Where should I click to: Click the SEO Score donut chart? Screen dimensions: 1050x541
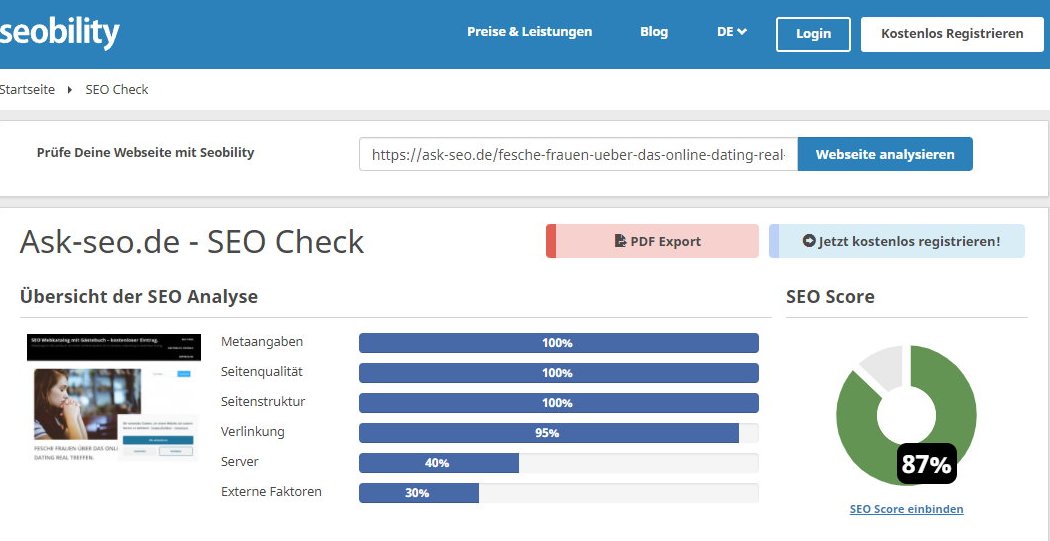coord(906,415)
